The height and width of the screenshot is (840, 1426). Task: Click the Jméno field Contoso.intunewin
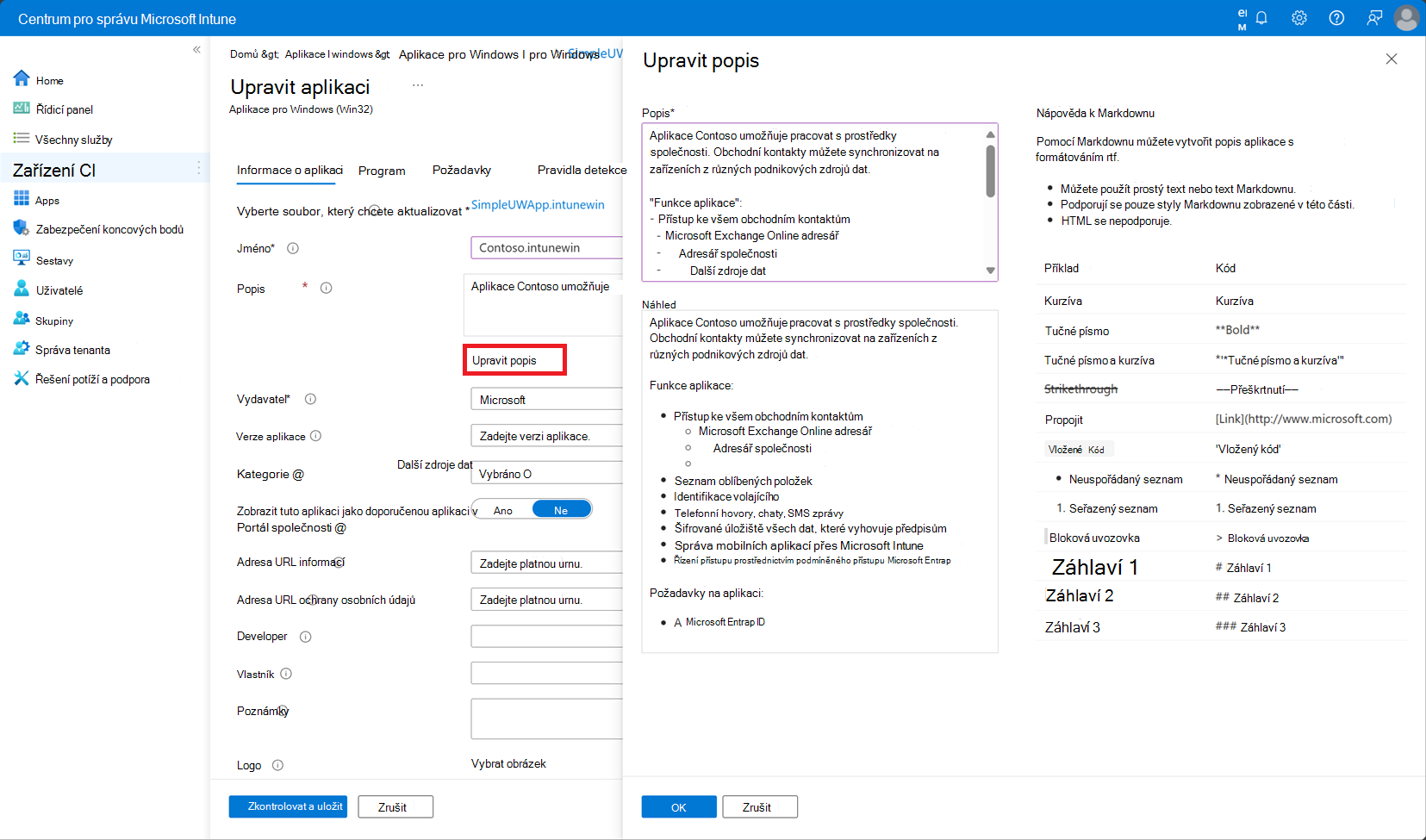[546, 247]
